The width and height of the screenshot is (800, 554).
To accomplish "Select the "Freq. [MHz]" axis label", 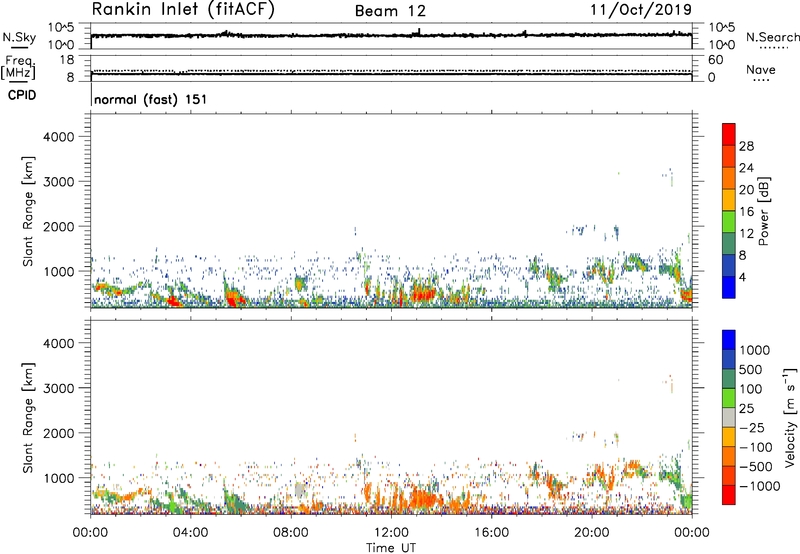I will tap(18, 67).
